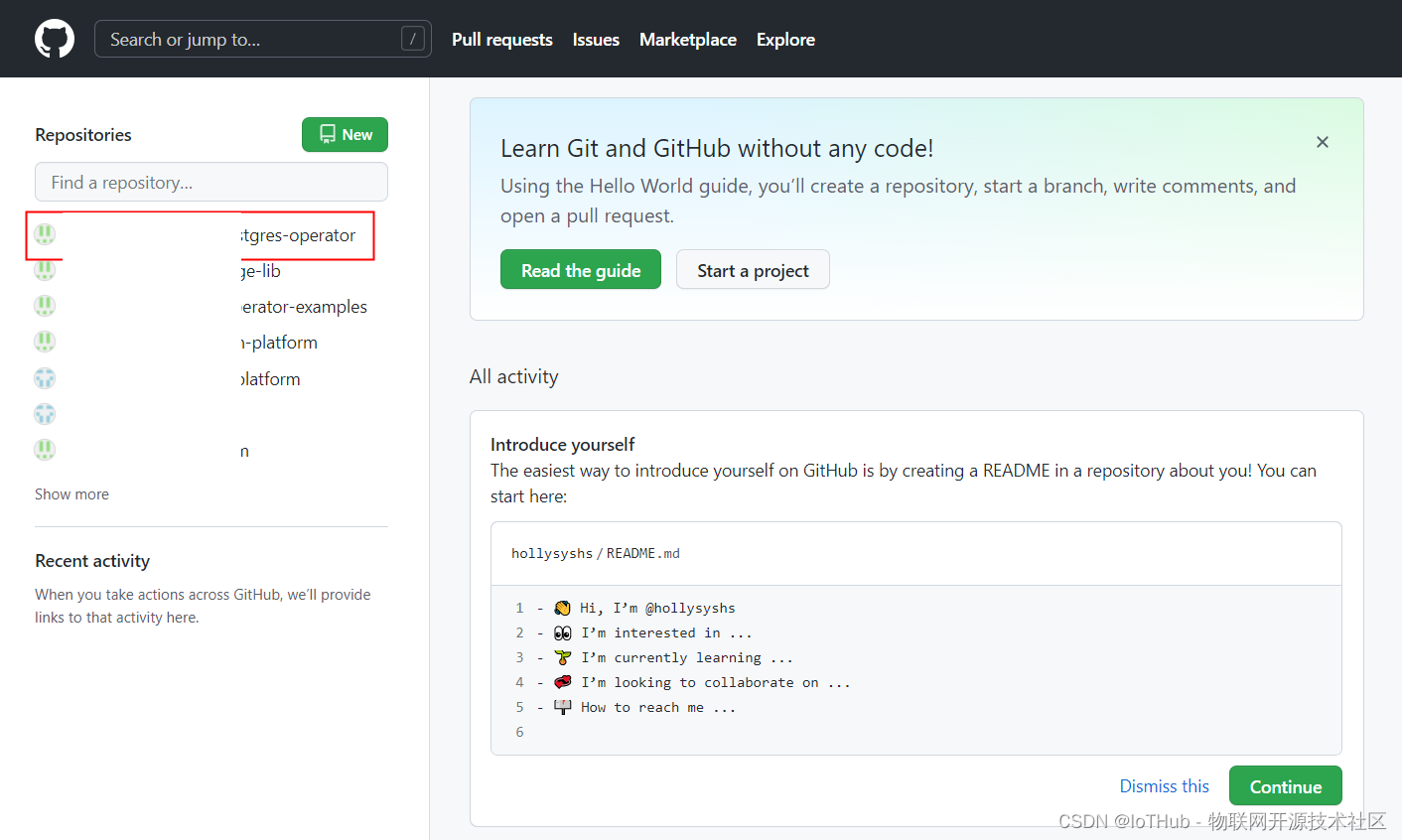1402x840 pixels.
Task: Open the repository link ending in -platform
Action: (x=279, y=343)
